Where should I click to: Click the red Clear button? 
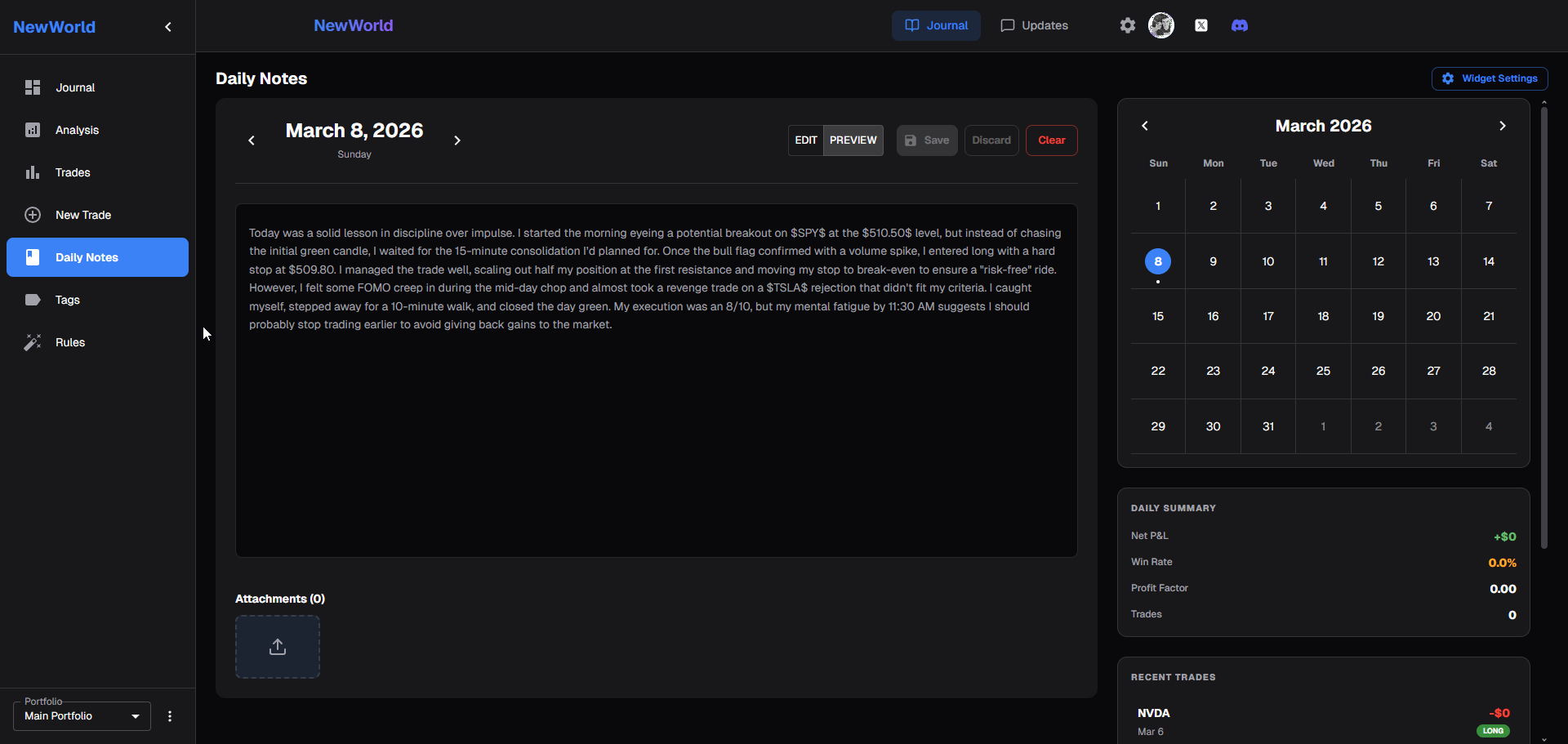[1051, 140]
